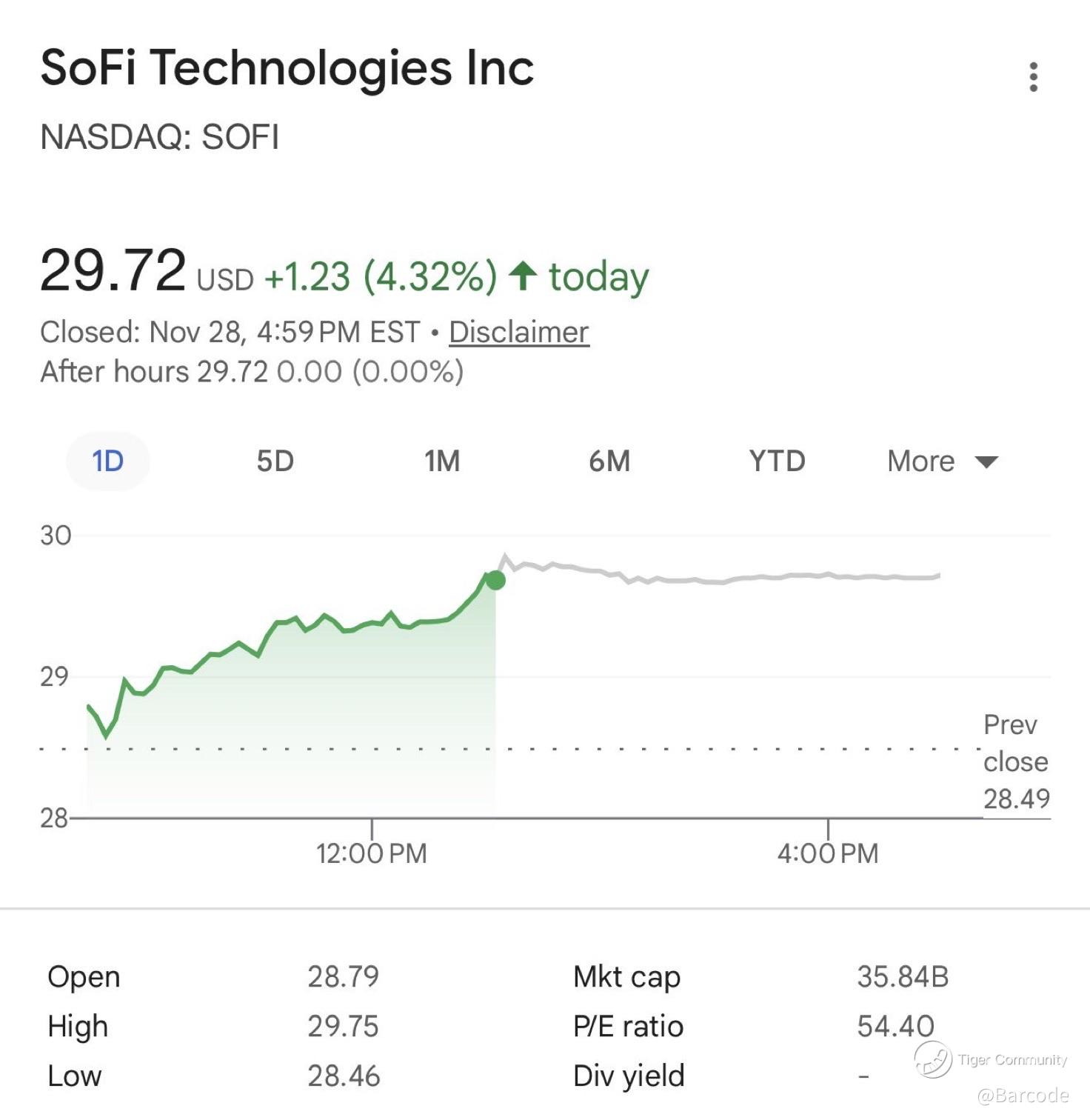
Task: Click the 12:00 PM axis marker
Action: click(372, 853)
